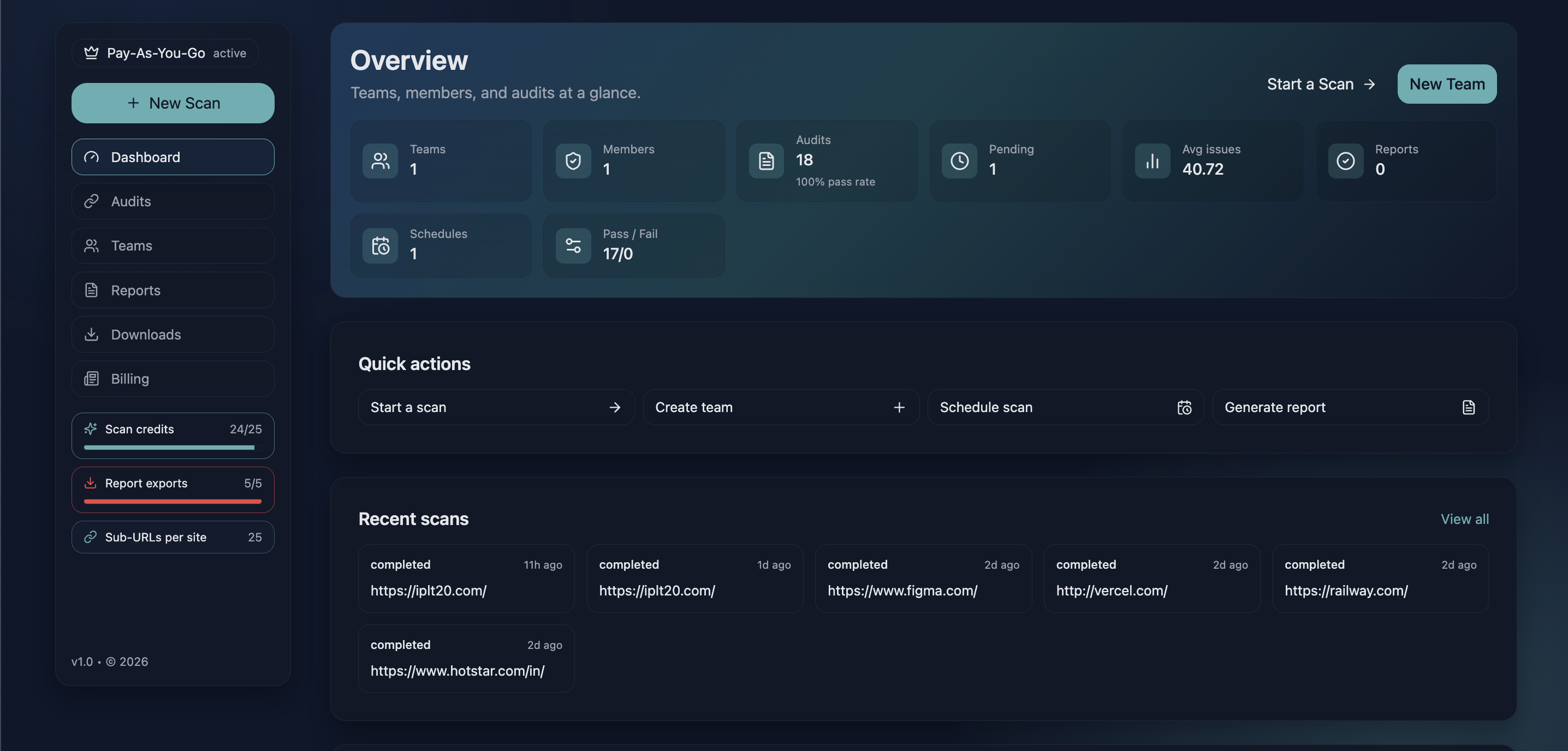Click the Pass / Fail sliders icon
This screenshot has width=1568, height=751.
tap(573, 246)
